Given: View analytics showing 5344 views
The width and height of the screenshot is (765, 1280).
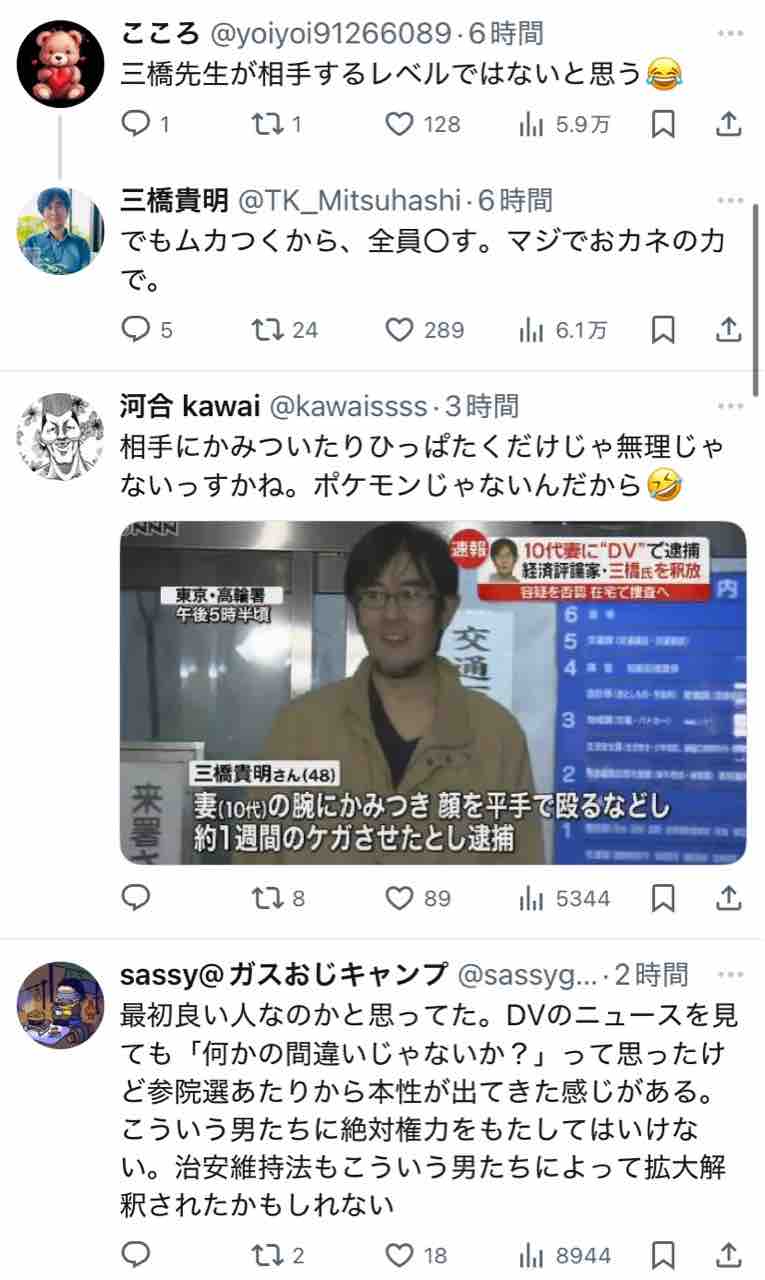Looking at the screenshot, I should [x=564, y=899].
